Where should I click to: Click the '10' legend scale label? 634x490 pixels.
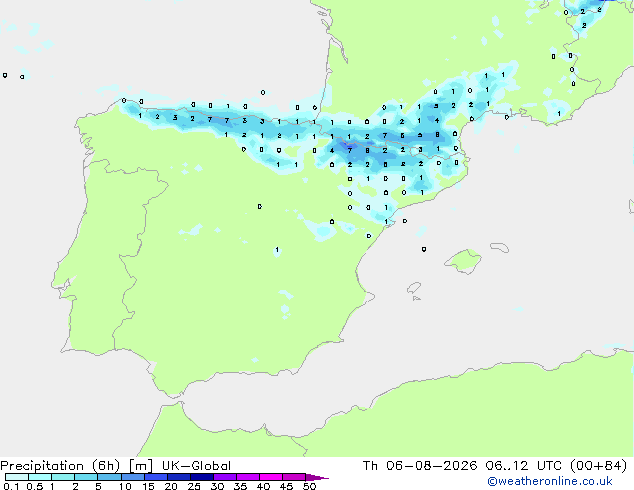(125, 486)
